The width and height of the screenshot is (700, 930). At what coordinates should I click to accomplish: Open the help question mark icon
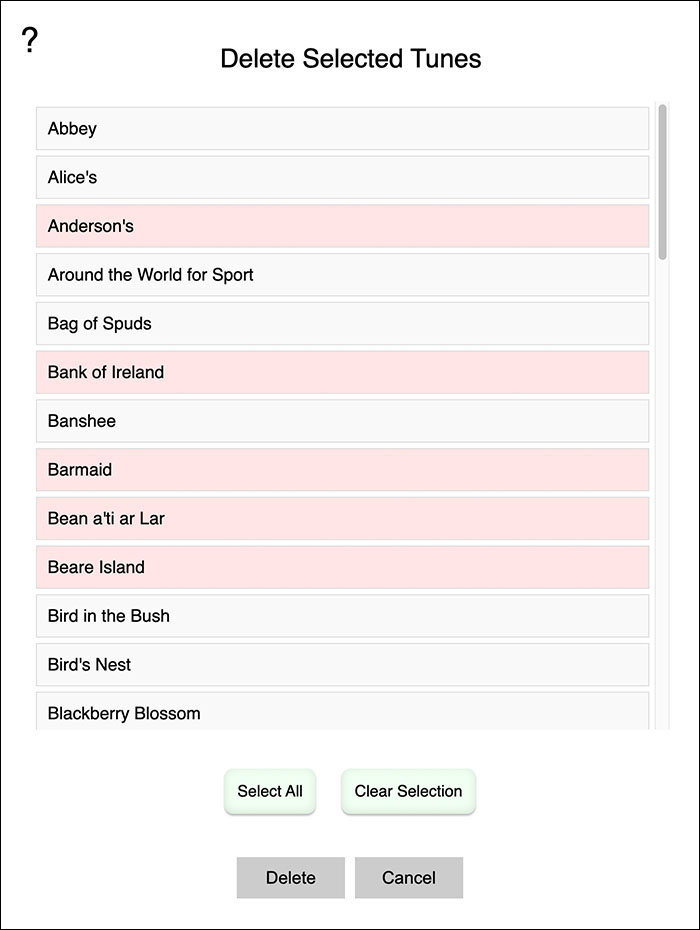29,41
